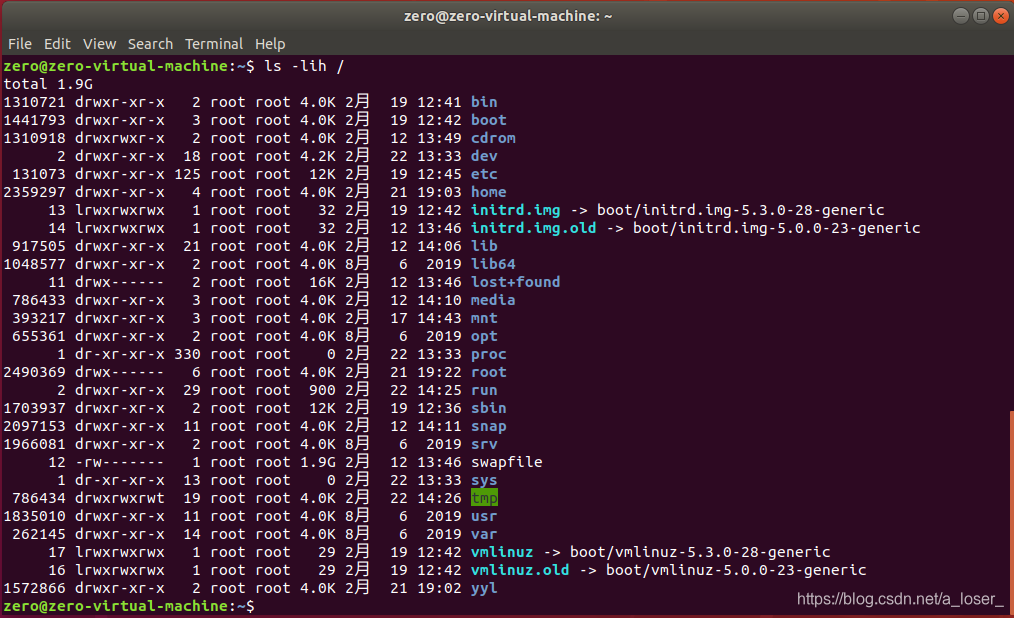Screen dimensions: 1014x618
Task: Select the highlighted tmp directory name
Action: tap(485, 498)
